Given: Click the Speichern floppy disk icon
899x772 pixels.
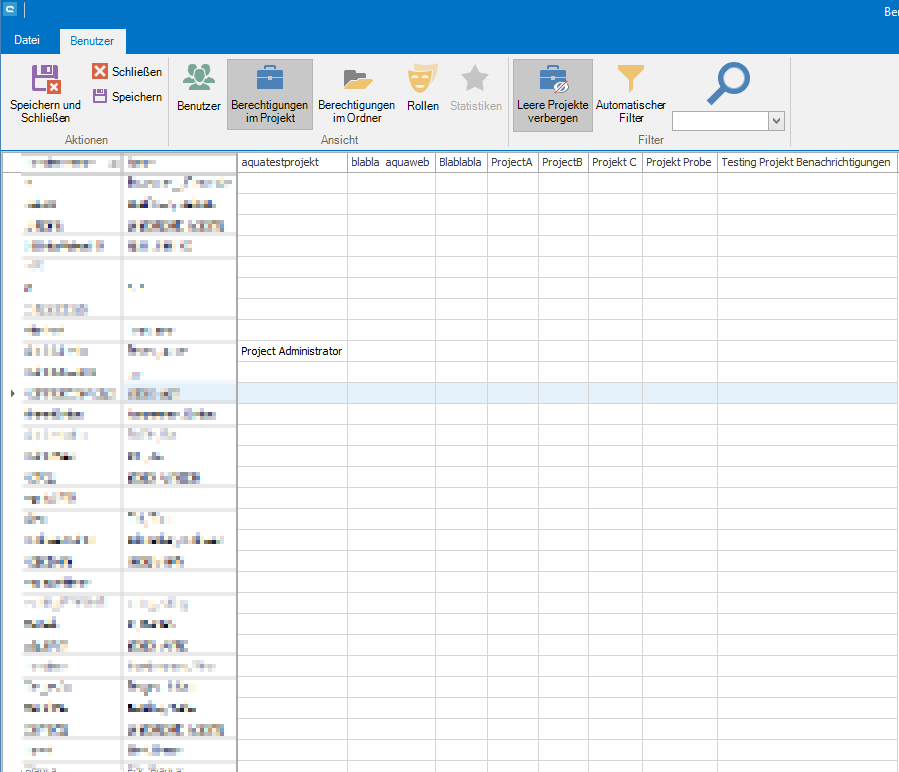Looking at the screenshot, I should pyautogui.click(x=100, y=97).
